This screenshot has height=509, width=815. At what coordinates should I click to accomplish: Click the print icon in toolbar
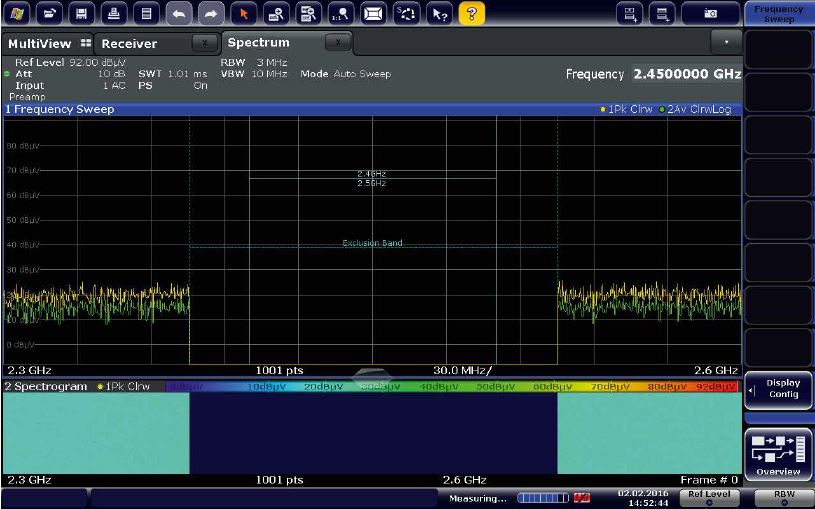click(x=114, y=14)
